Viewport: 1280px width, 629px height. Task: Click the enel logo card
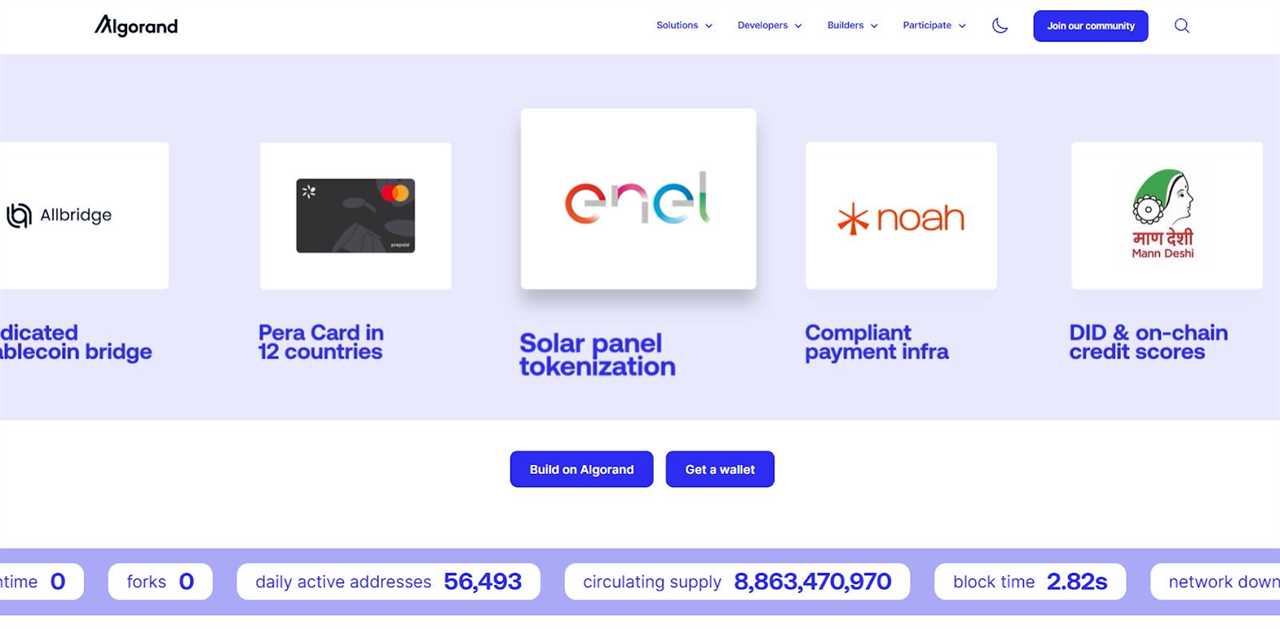(x=637, y=198)
